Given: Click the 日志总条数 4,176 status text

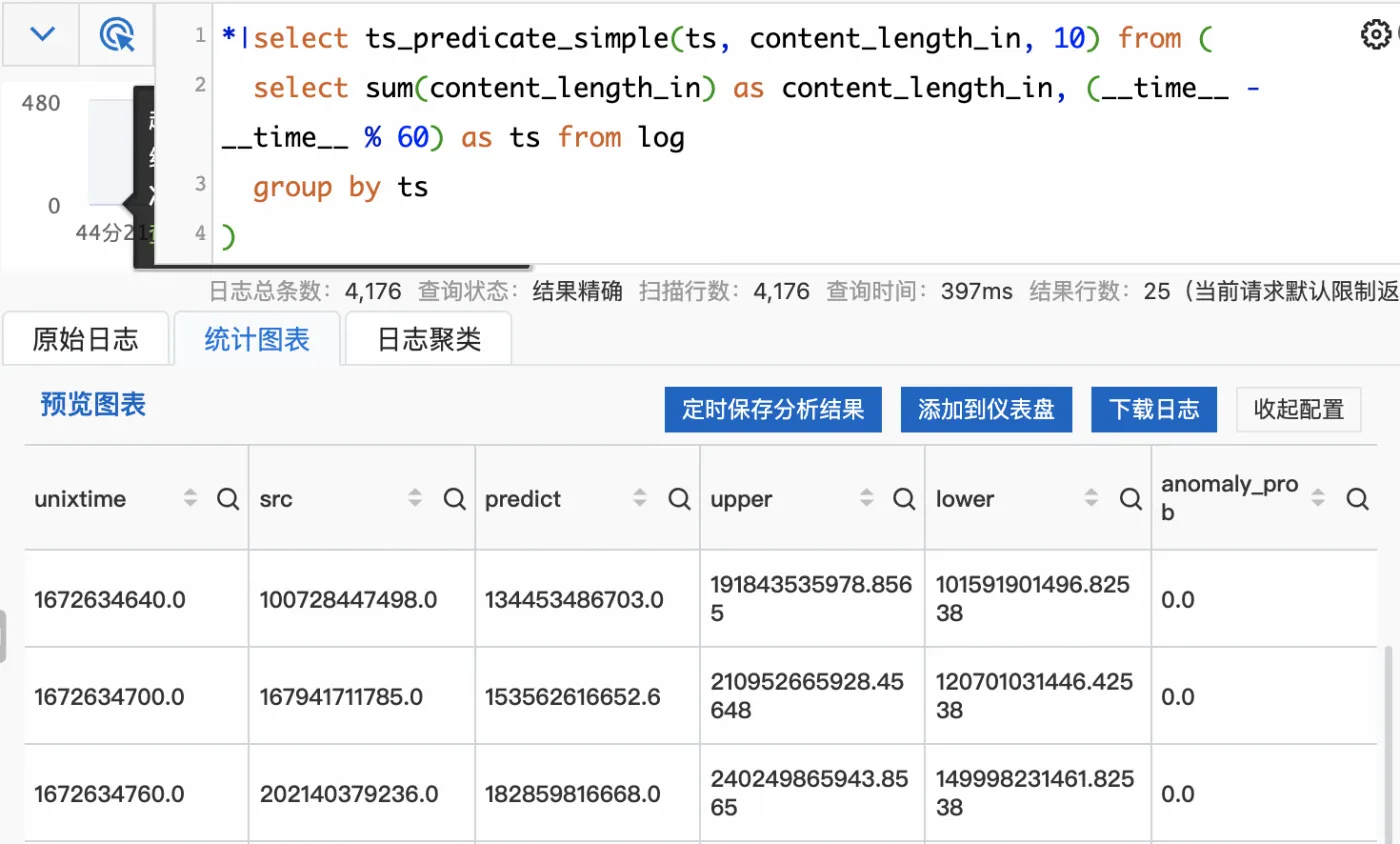Looking at the screenshot, I should point(305,291).
